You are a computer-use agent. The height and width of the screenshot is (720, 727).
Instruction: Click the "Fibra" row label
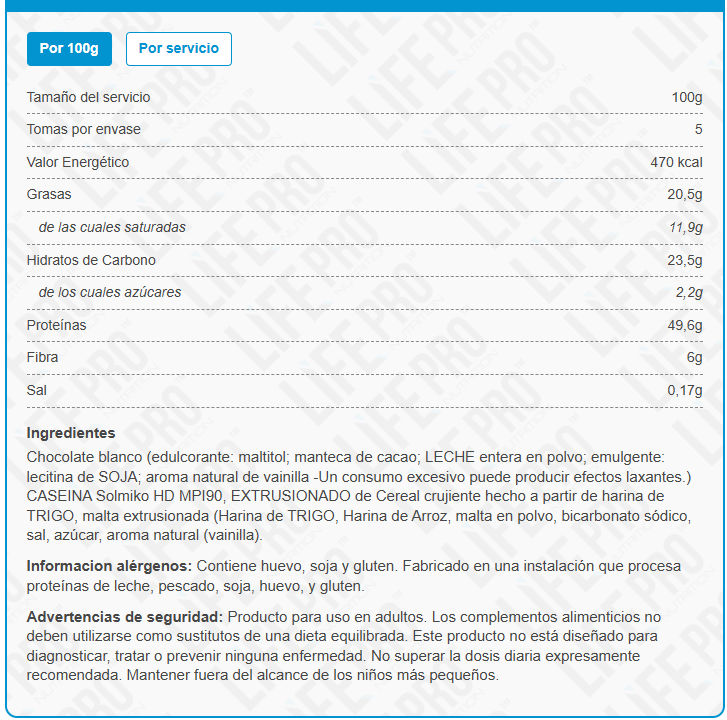point(43,357)
